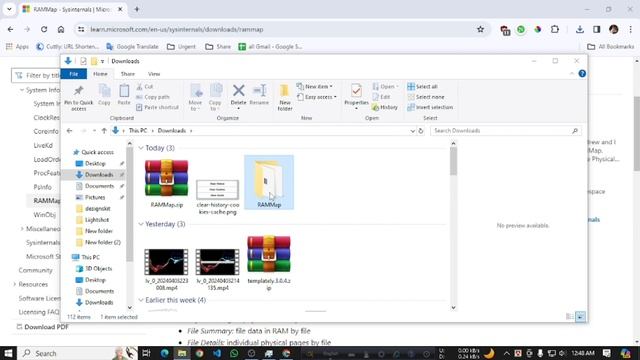640x360 pixels.
Task: Reload the browser page
Action: 44,29
